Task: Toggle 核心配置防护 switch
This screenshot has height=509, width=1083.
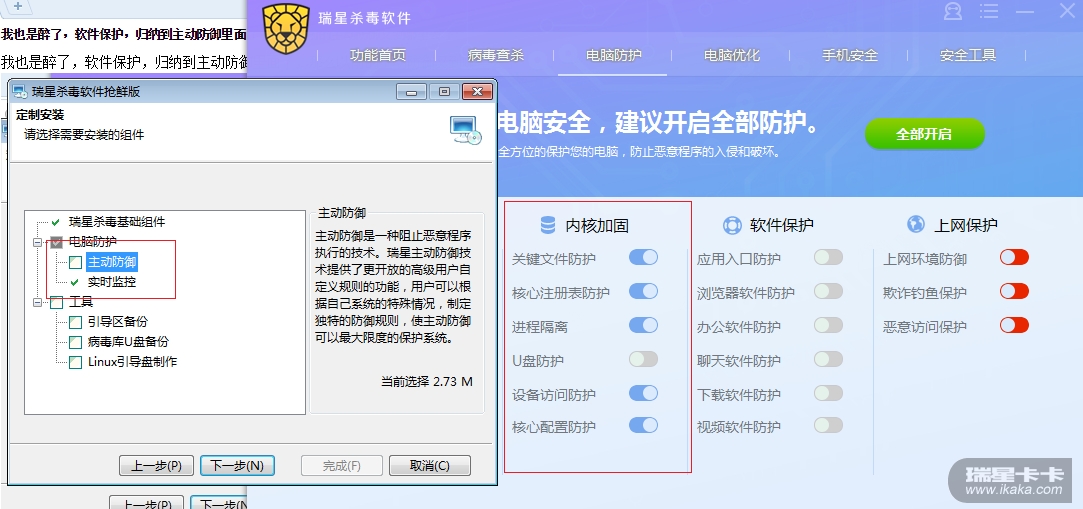Action: (x=643, y=425)
